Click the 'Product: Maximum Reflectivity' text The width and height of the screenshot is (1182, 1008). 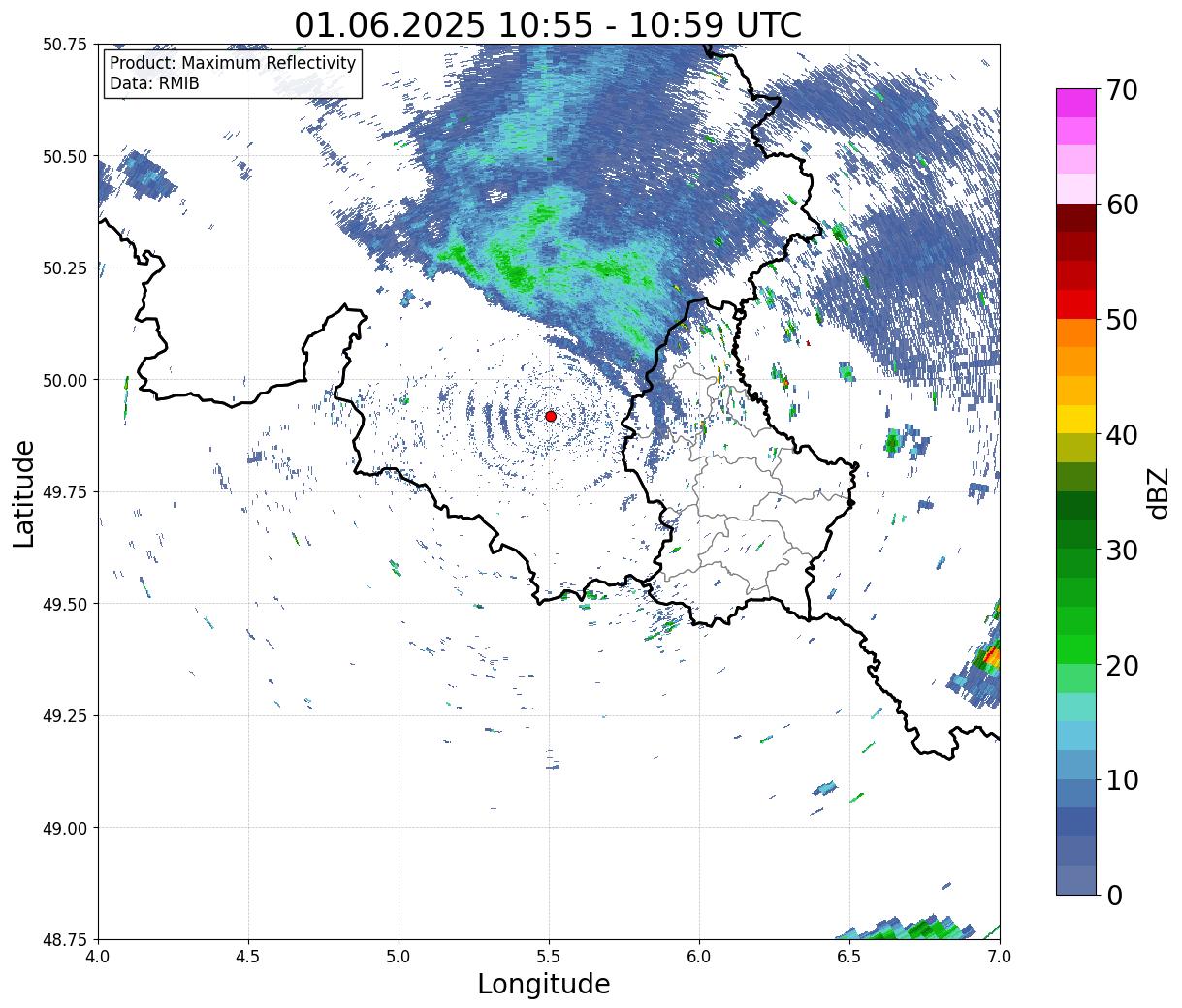click(233, 63)
